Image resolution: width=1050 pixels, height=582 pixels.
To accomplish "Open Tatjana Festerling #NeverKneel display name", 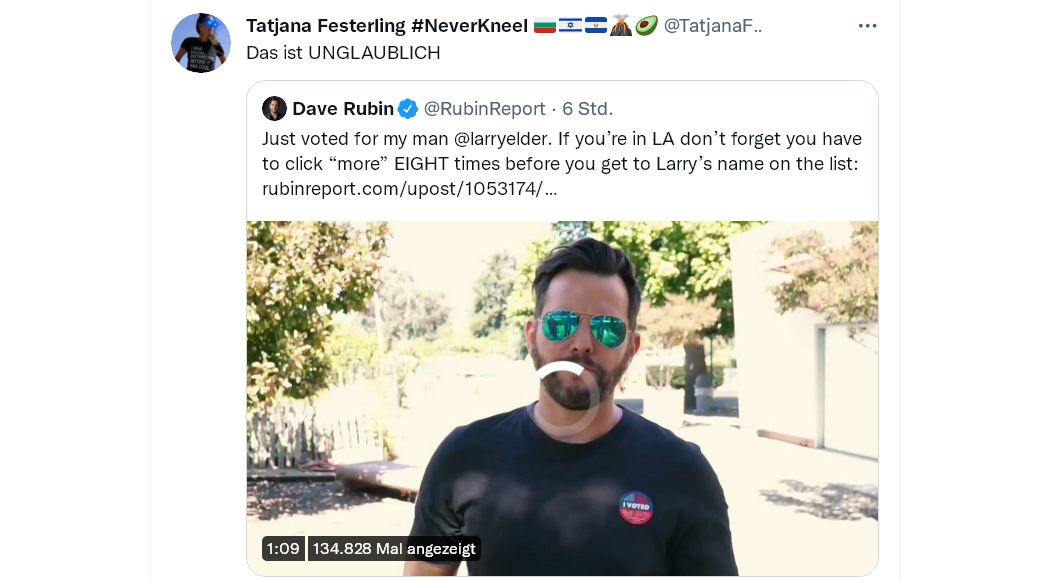I will click(x=387, y=25).
